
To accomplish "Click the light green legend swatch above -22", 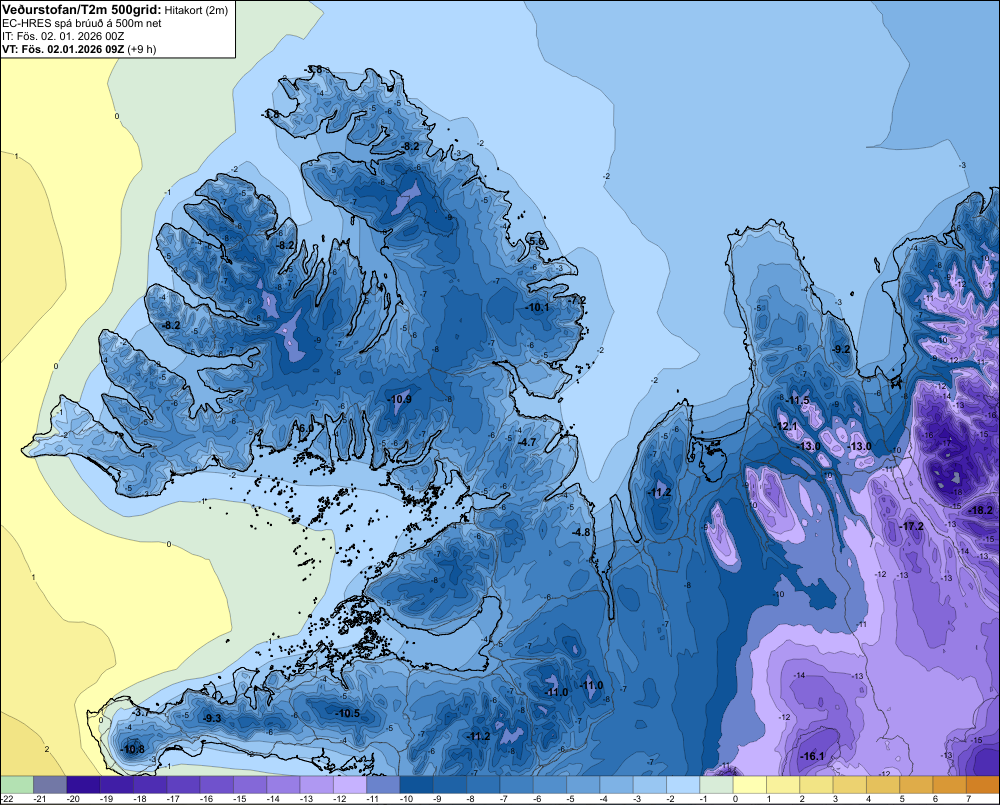I will [17, 784].
